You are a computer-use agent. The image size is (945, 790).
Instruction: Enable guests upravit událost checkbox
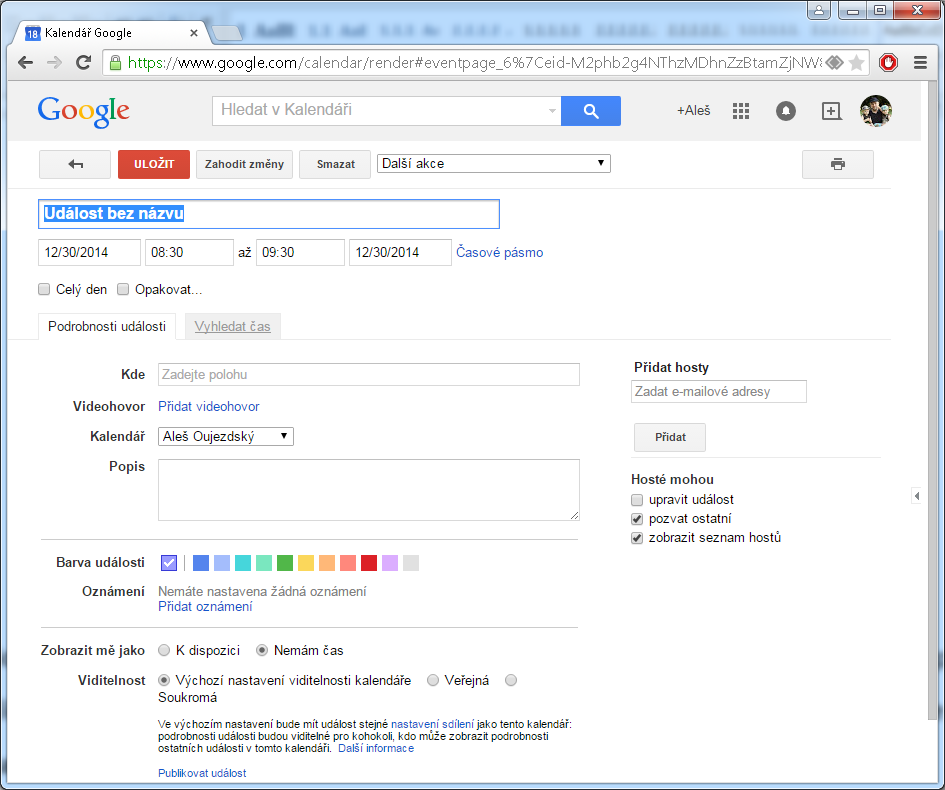click(637, 500)
